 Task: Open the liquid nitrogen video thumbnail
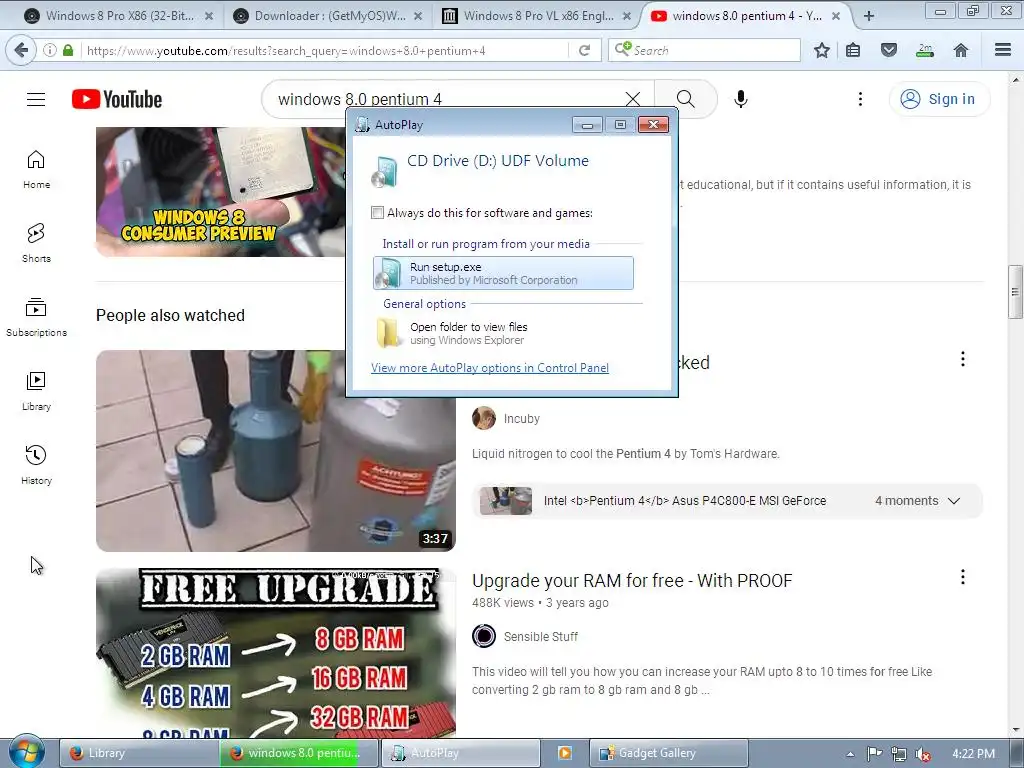click(276, 451)
